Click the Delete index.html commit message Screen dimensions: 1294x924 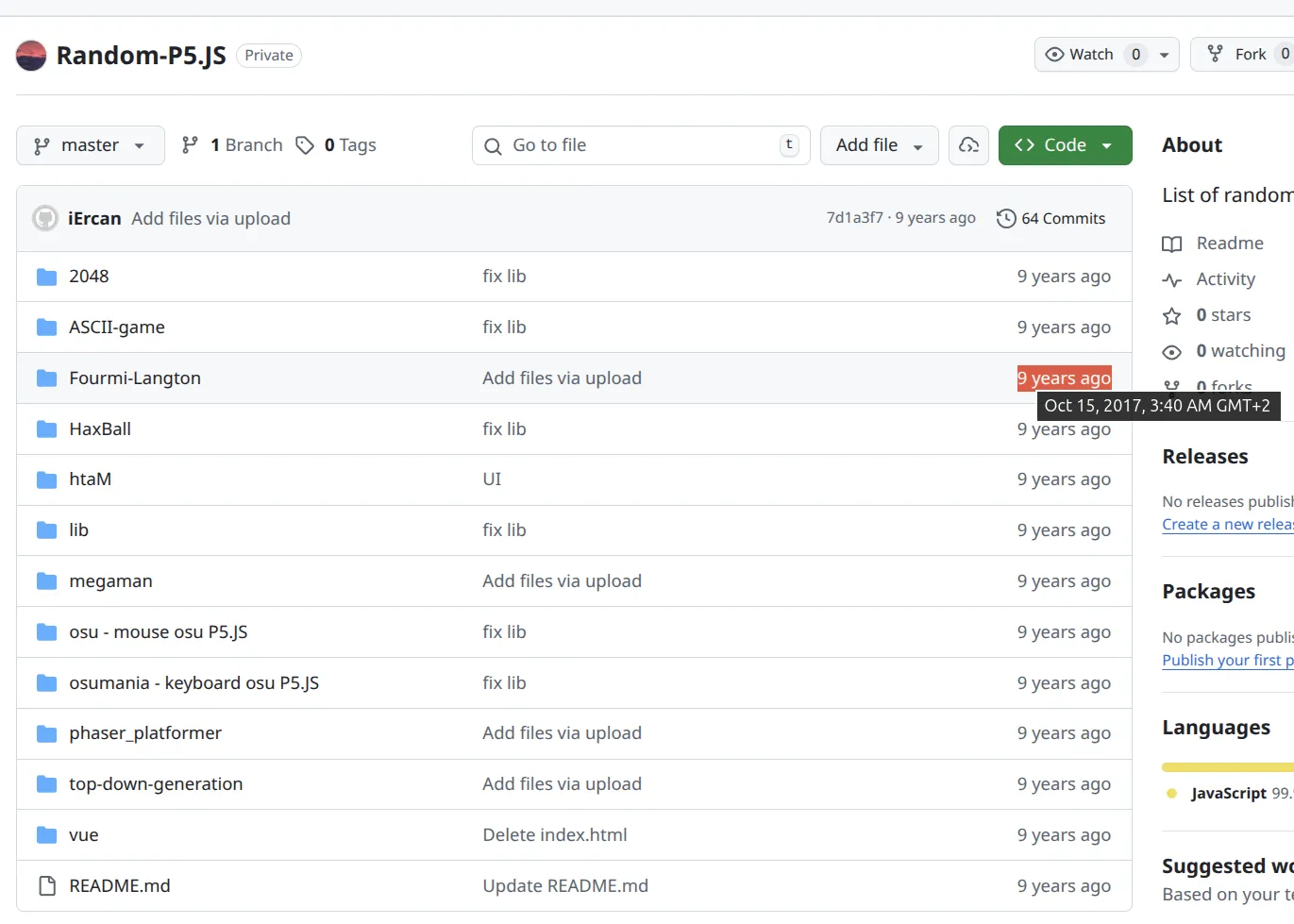click(555, 835)
